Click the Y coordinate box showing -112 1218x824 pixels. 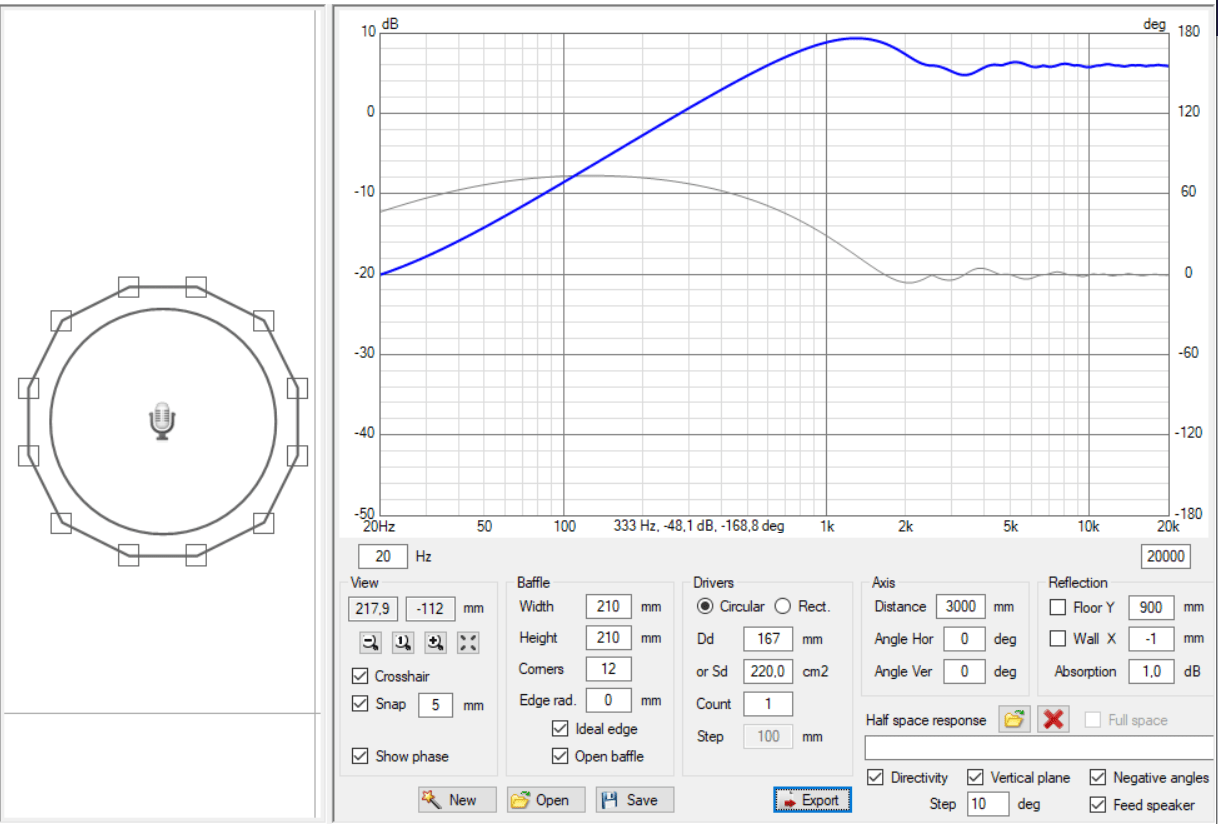[x=431, y=608]
